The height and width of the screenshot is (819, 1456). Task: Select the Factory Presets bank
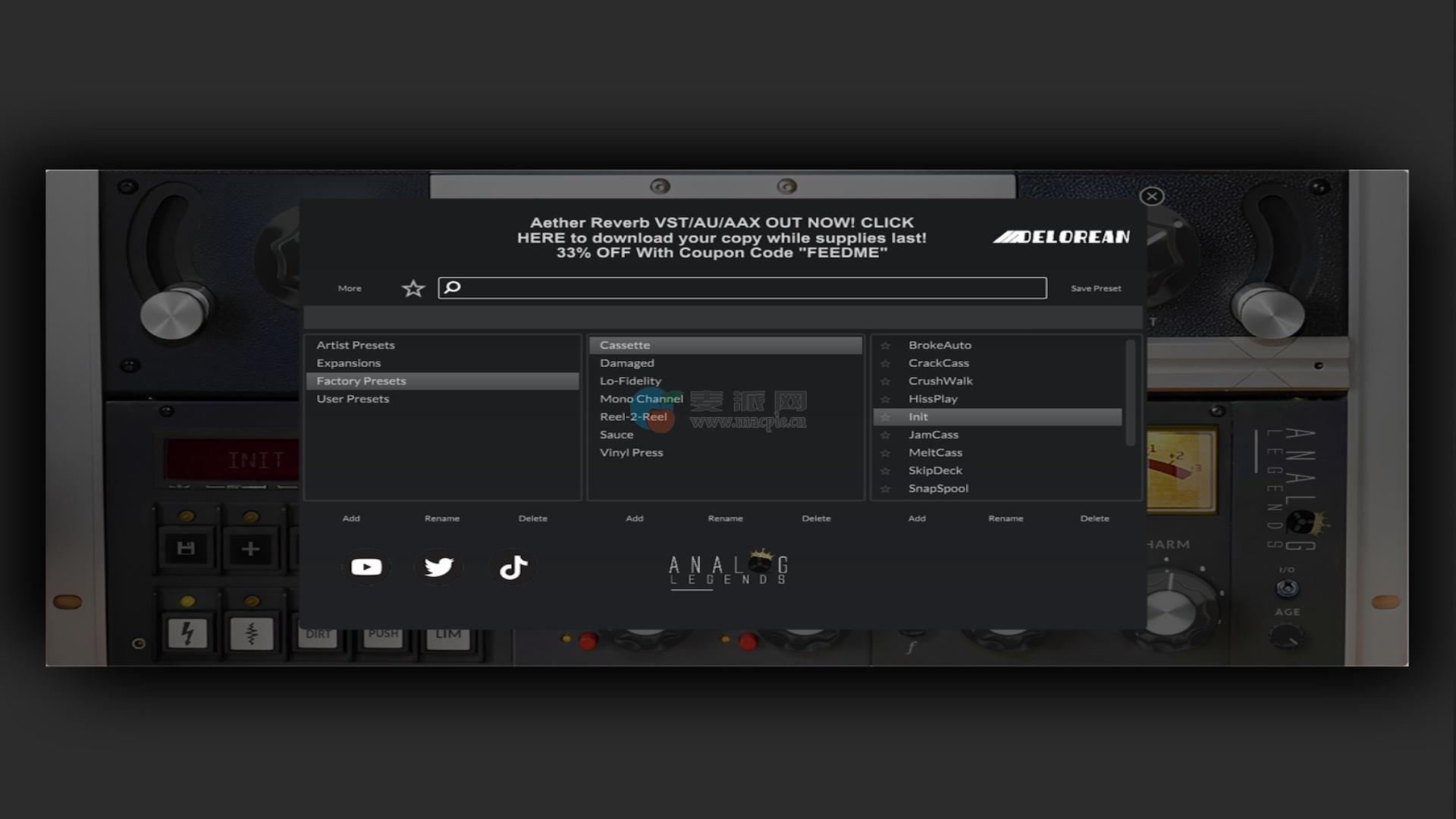pos(362,381)
